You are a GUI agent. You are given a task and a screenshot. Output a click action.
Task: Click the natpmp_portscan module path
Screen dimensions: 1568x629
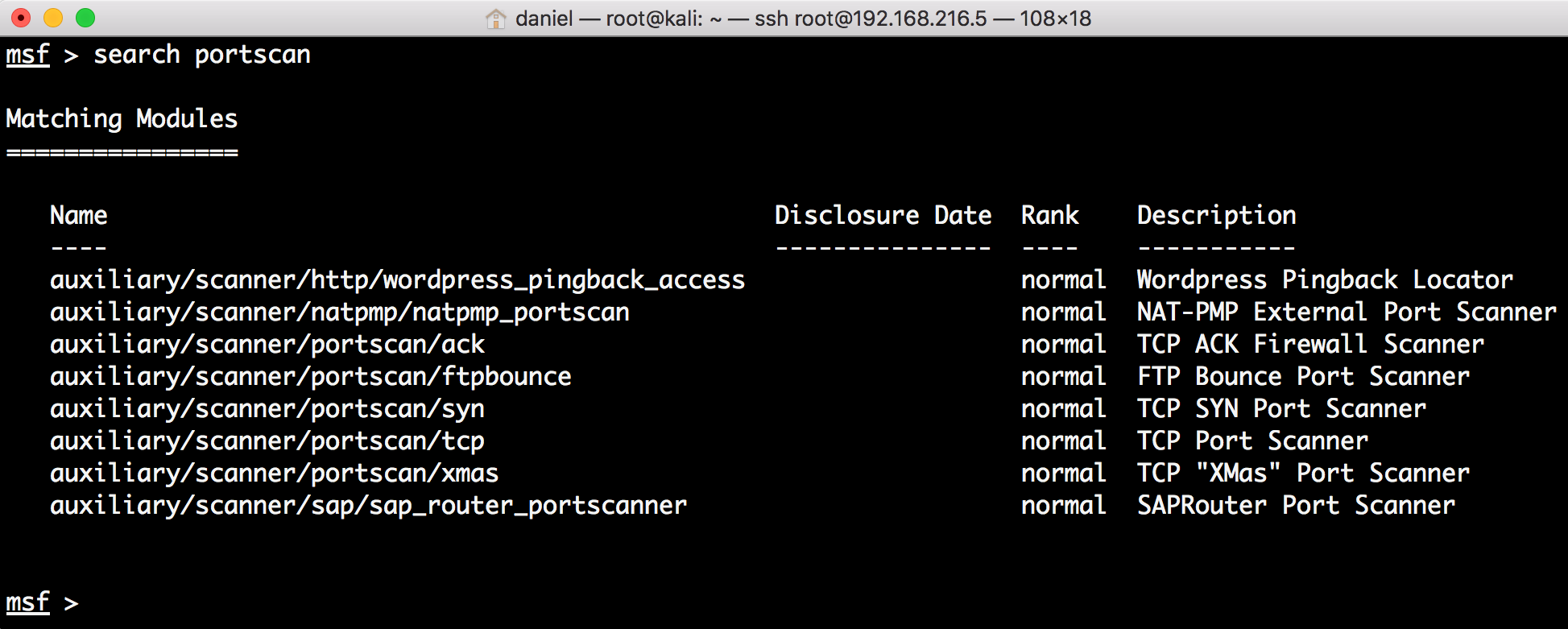point(340,312)
